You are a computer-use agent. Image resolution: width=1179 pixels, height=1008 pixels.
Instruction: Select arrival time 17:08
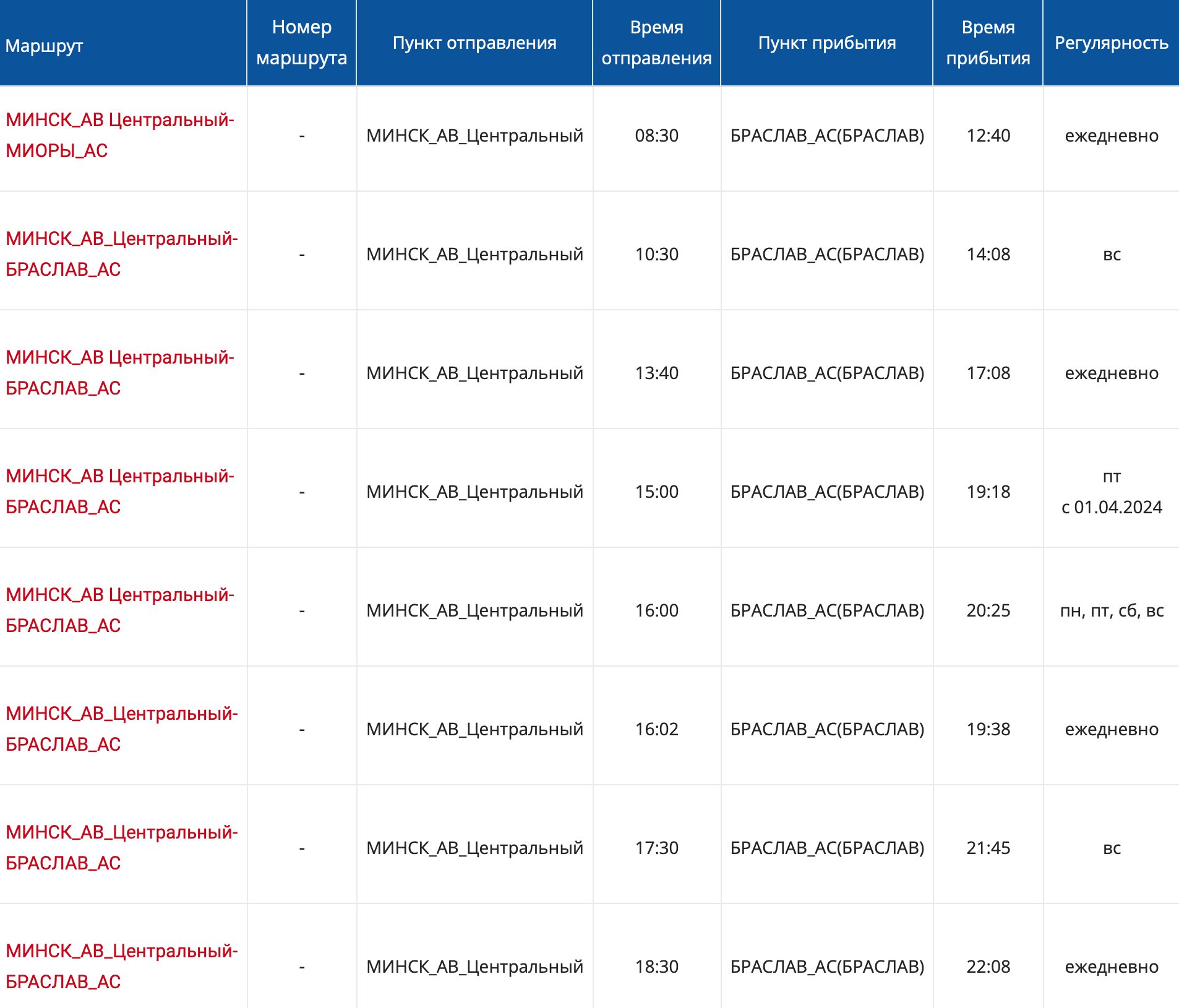point(988,373)
